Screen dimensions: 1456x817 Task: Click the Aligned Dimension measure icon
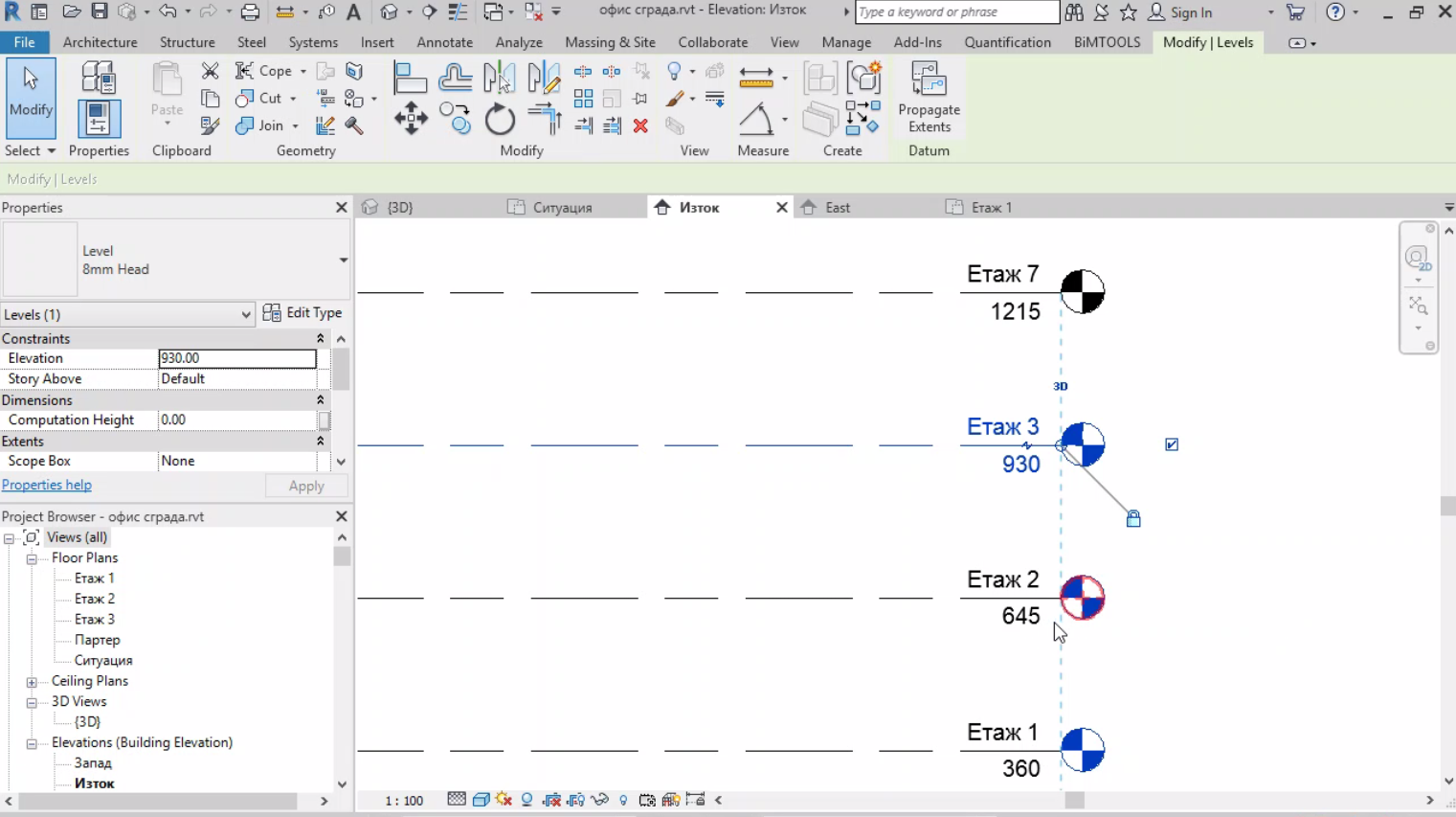pos(756,78)
